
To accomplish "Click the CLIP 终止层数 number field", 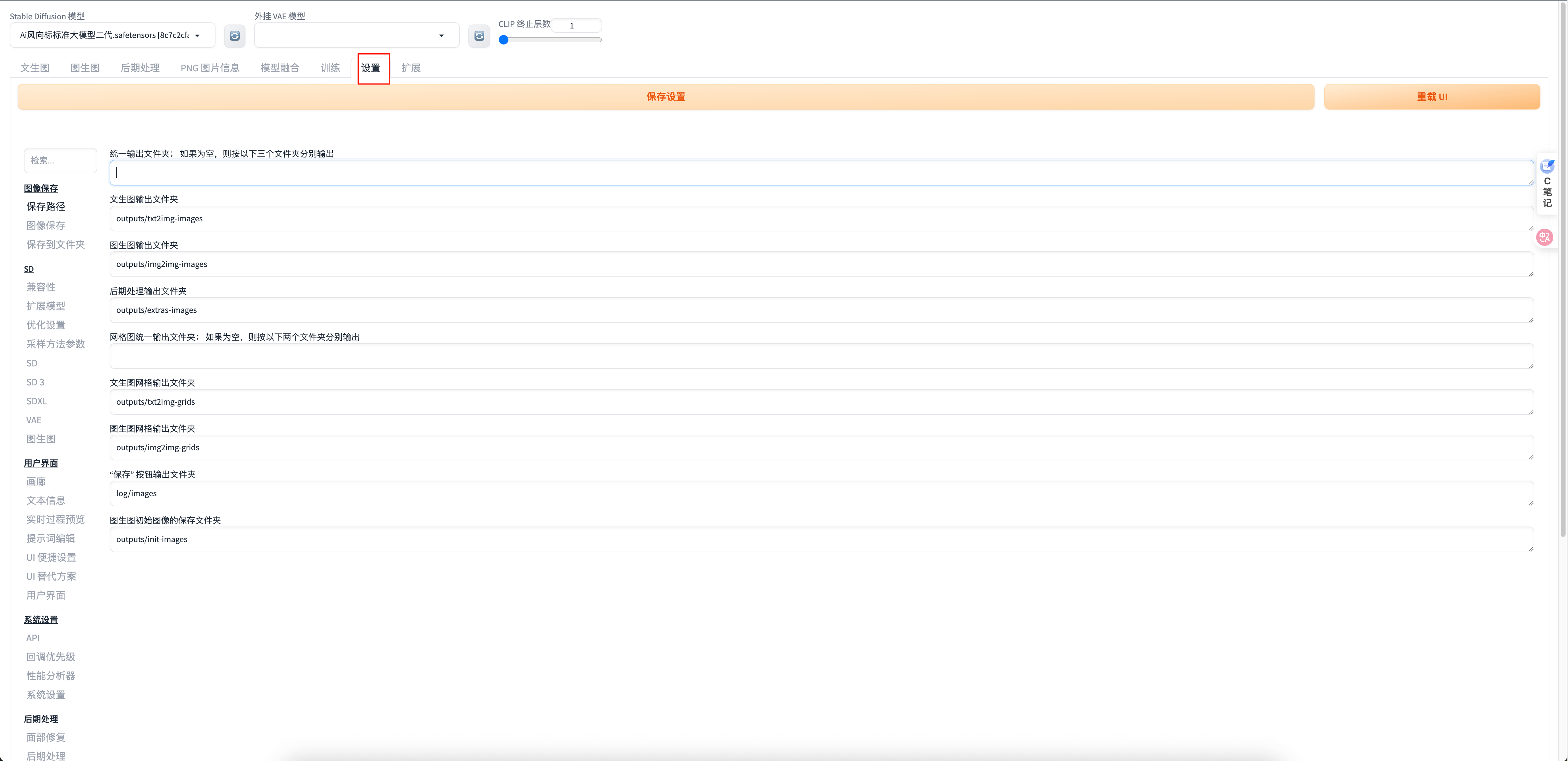I will click(576, 26).
